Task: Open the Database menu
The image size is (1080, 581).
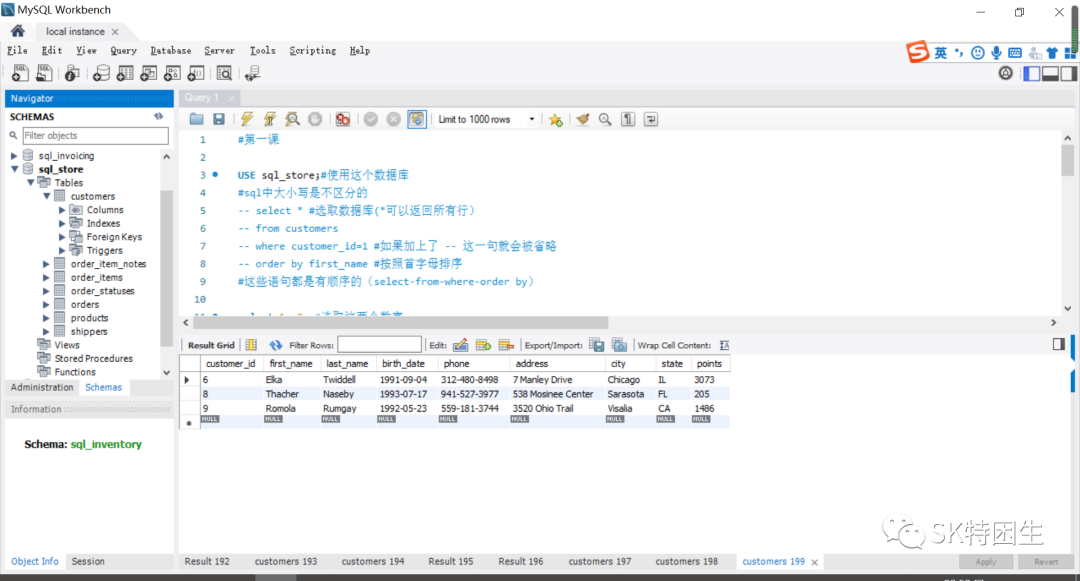Action: coord(171,50)
